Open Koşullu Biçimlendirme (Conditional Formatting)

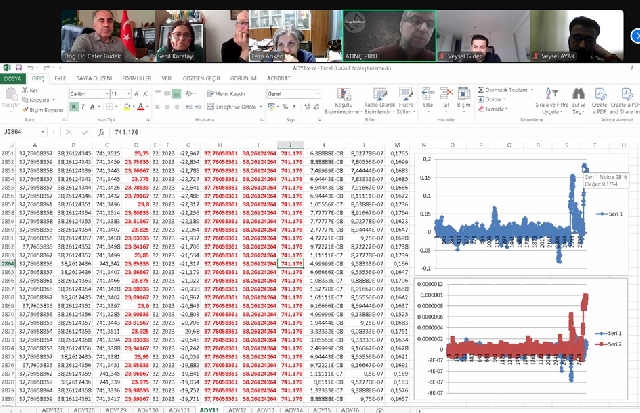point(343,101)
